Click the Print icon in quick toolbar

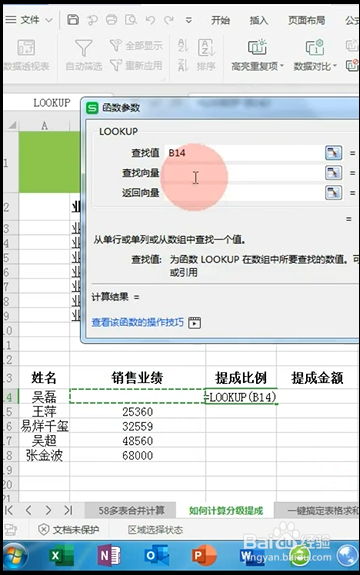111,19
